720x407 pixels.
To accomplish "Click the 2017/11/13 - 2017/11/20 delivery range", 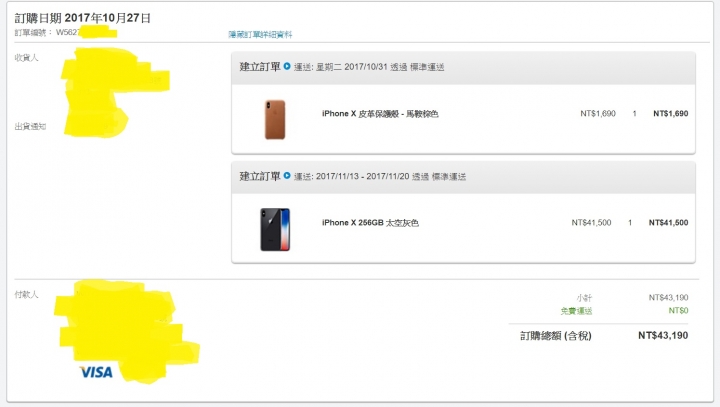I will [x=362, y=176].
